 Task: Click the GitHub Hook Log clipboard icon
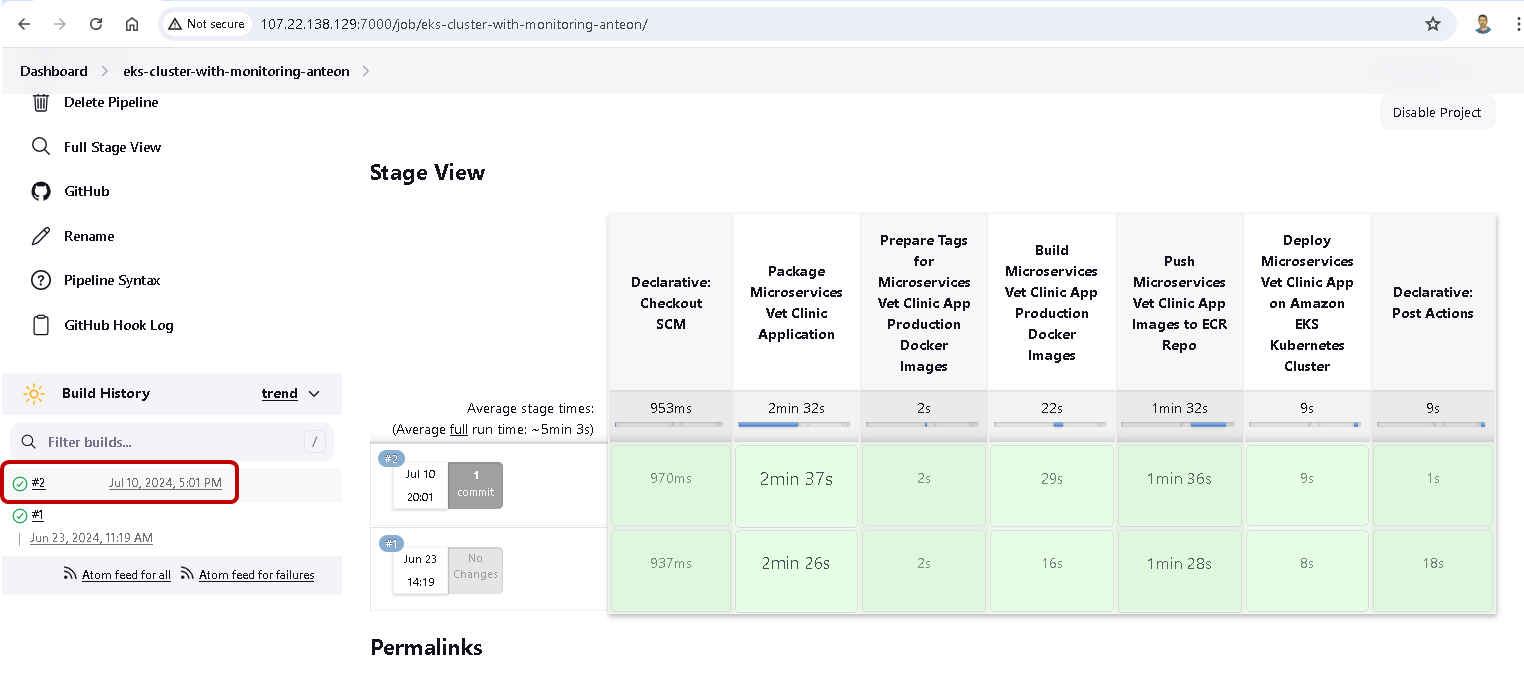pyautogui.click(x=41, y=325)
